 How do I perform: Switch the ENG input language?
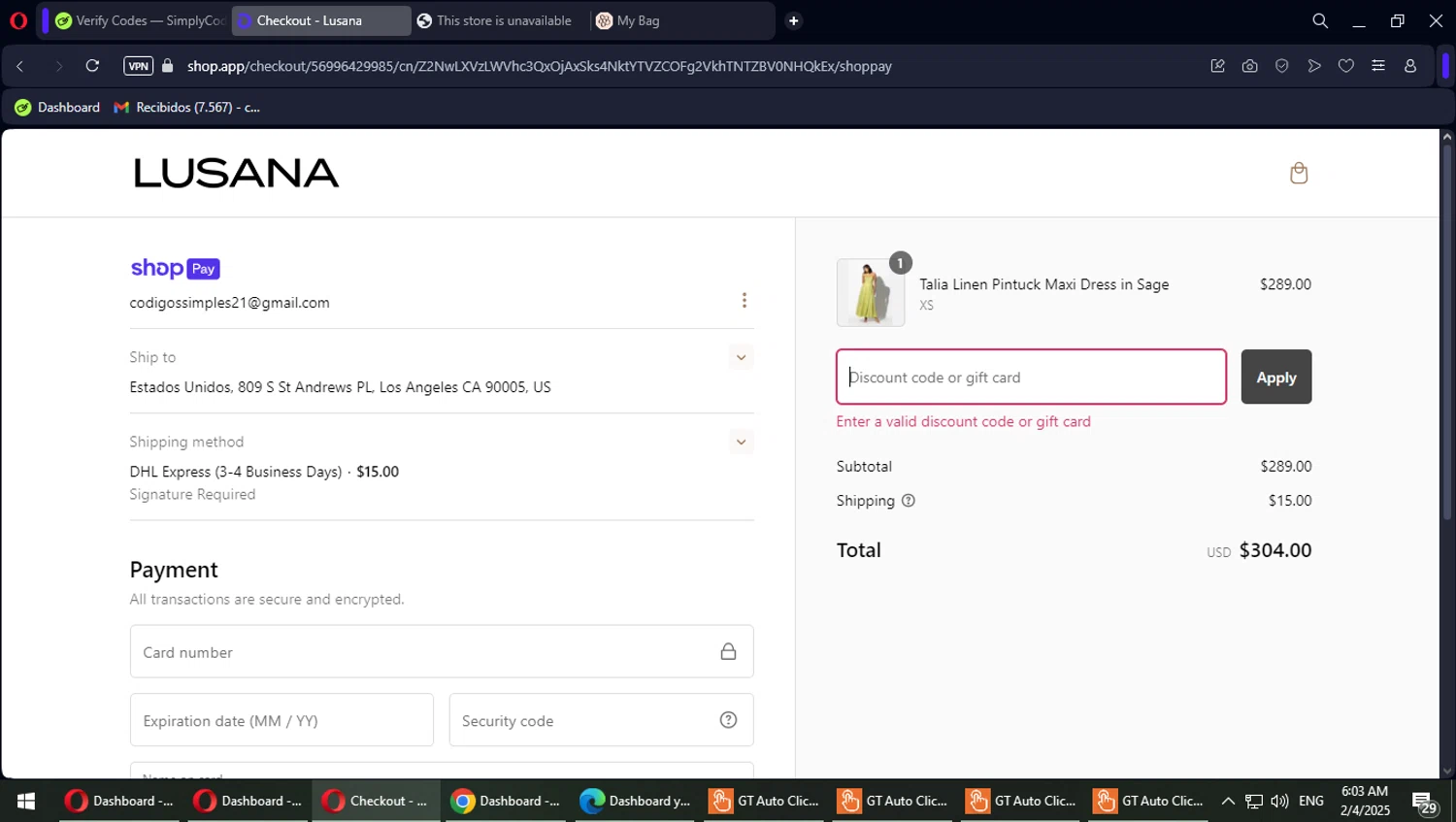coord(1311,801)
